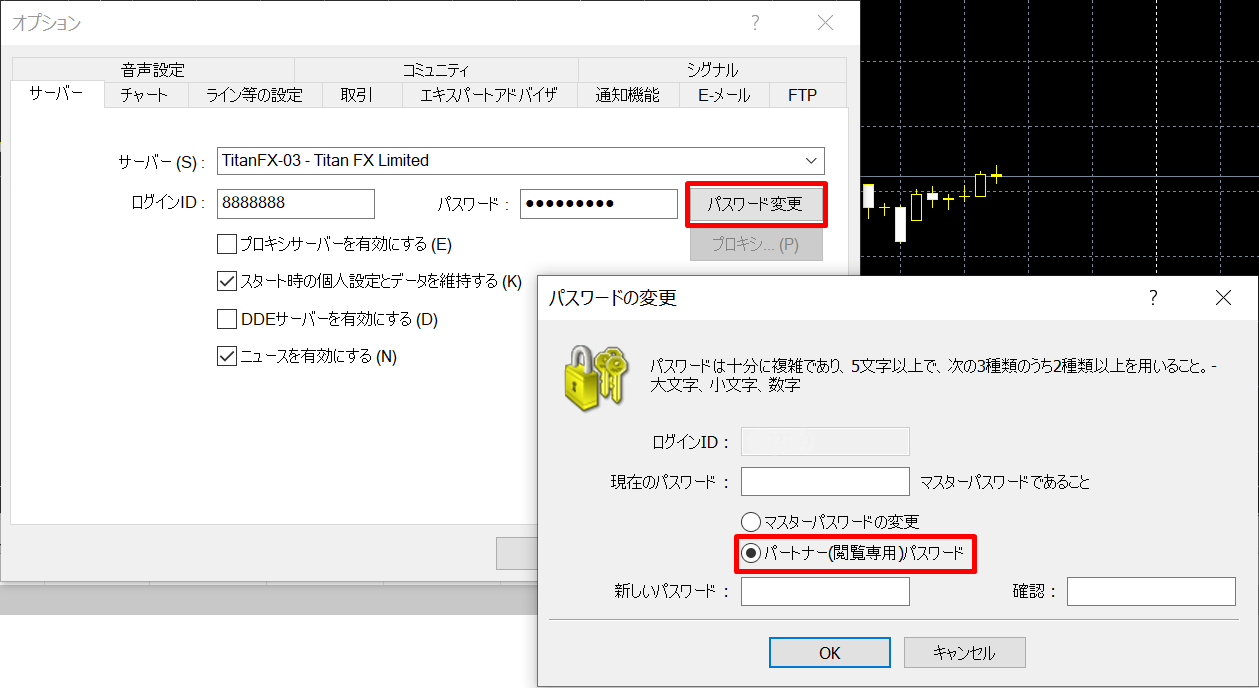Click the キャンセル button
This screenshot has width=1259, height=688.
click(x=964, y=653)
